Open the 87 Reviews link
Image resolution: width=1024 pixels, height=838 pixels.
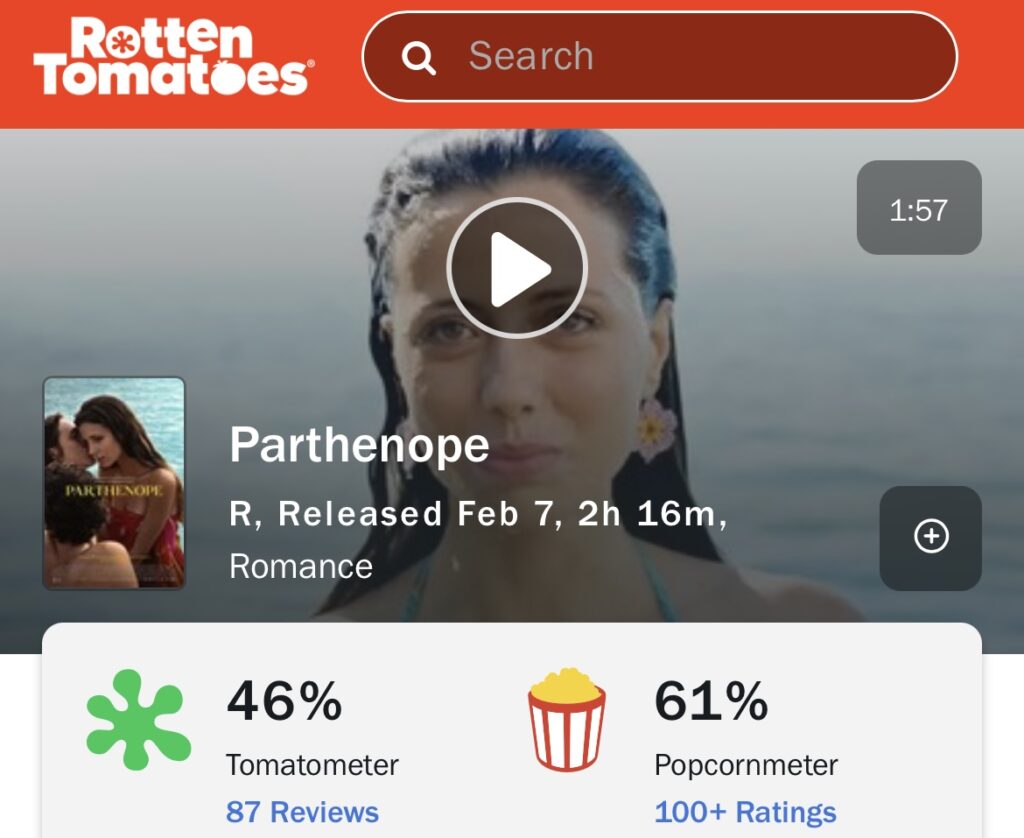click(302, 812)
